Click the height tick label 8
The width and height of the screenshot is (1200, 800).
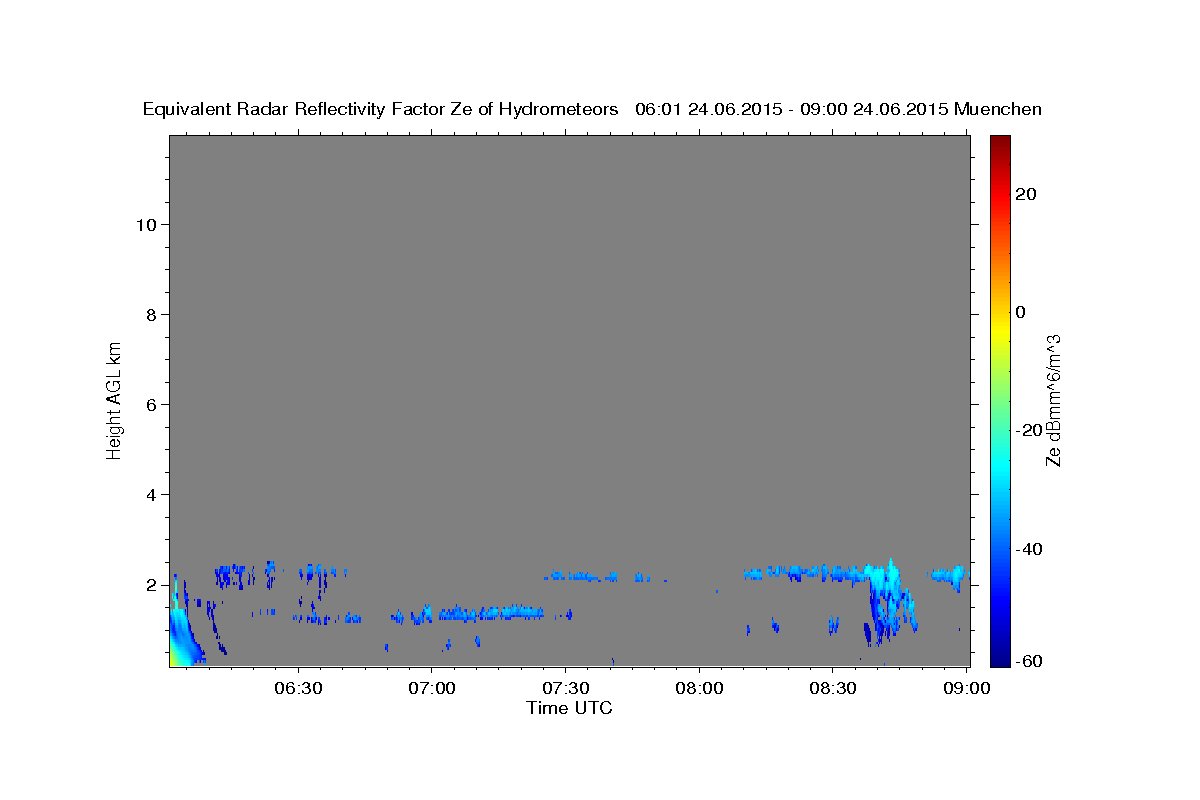pyautogui.click(x=151, y=315)
